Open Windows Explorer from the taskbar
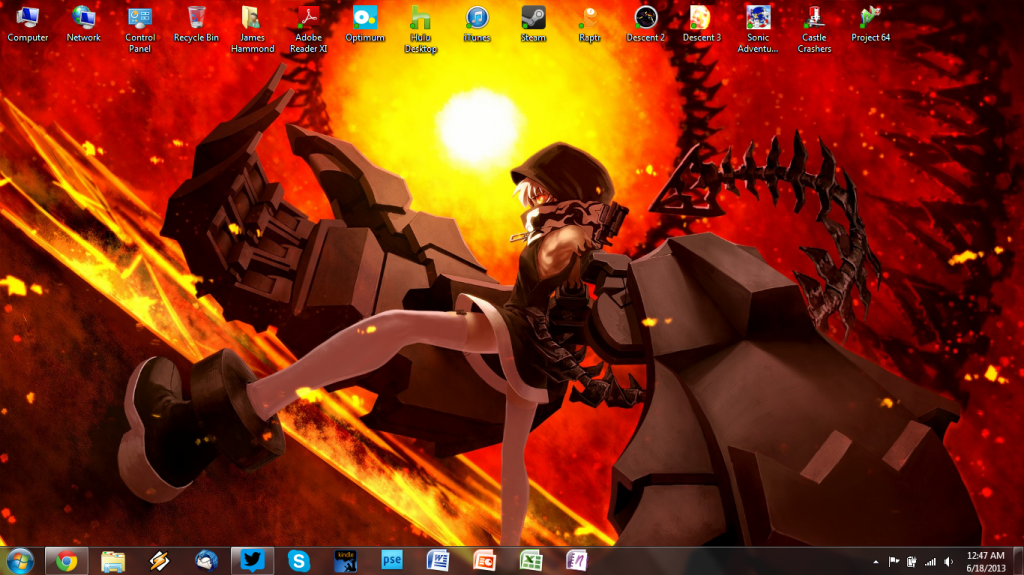The width and height of the screenshot is (1024, 575). click(x=113, y=561)
